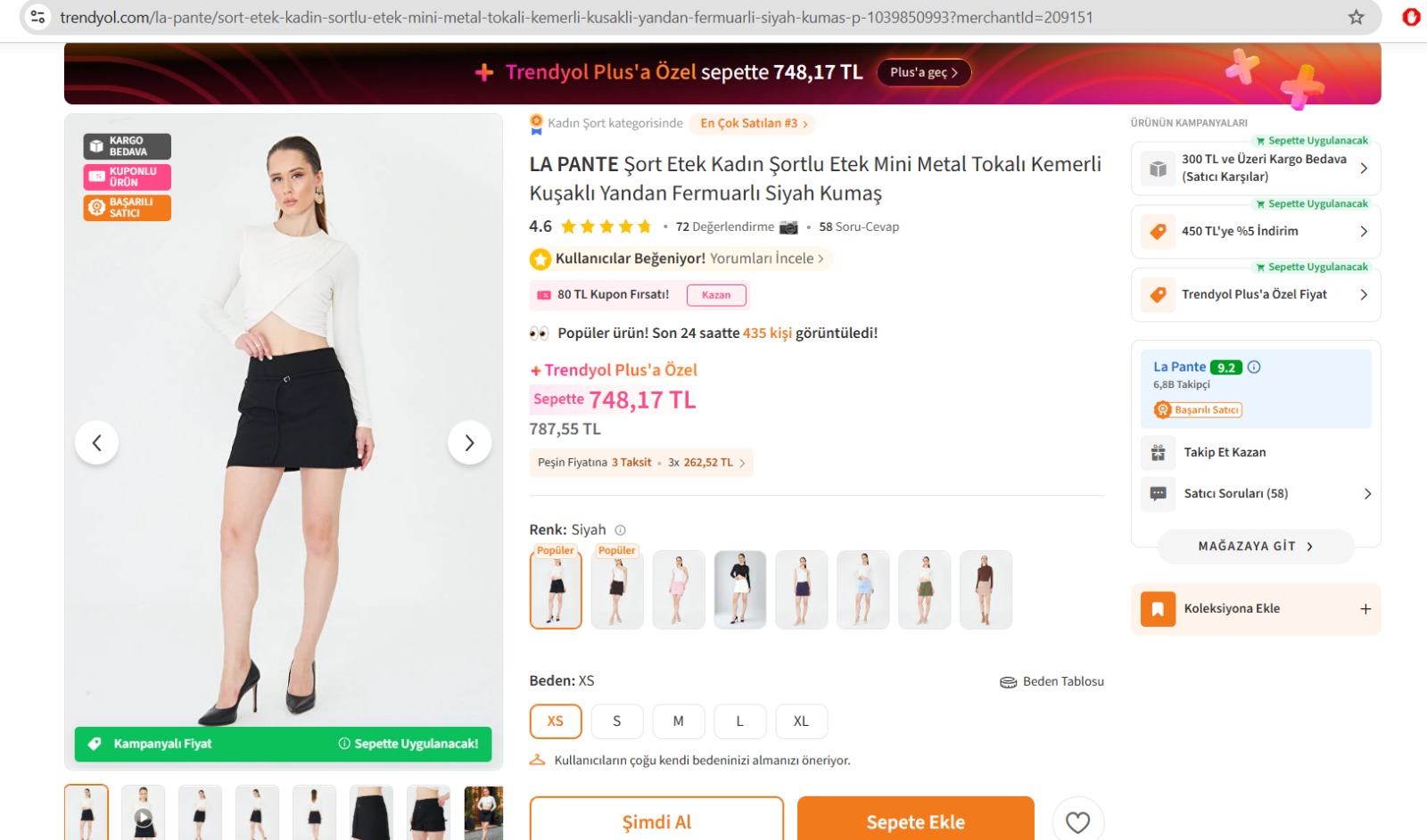
Task: Click the Kampanyalı Fiyat green banner
Action: click(283, 744)
